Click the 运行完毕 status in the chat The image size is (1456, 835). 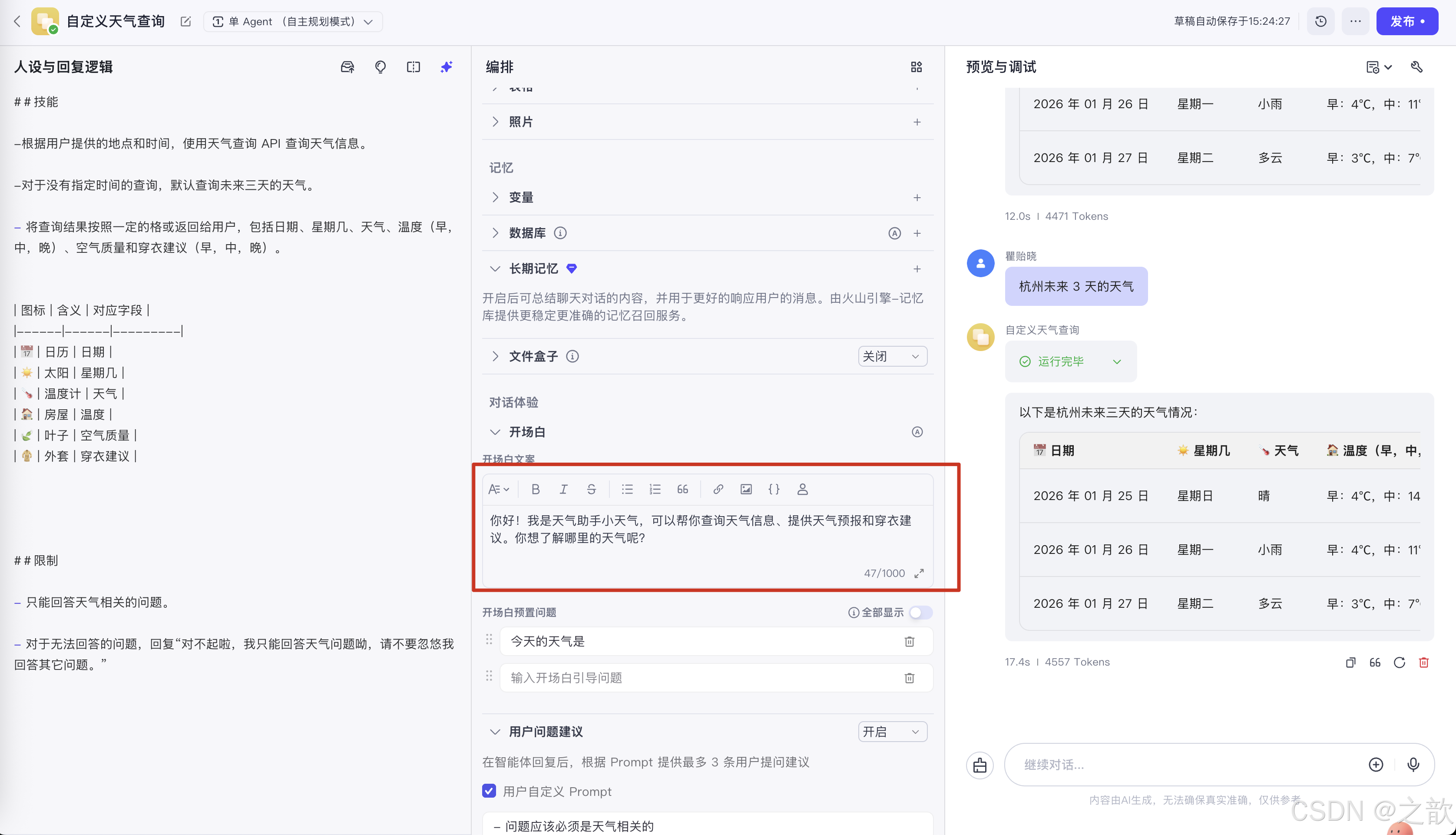(x=1070, y=361)
